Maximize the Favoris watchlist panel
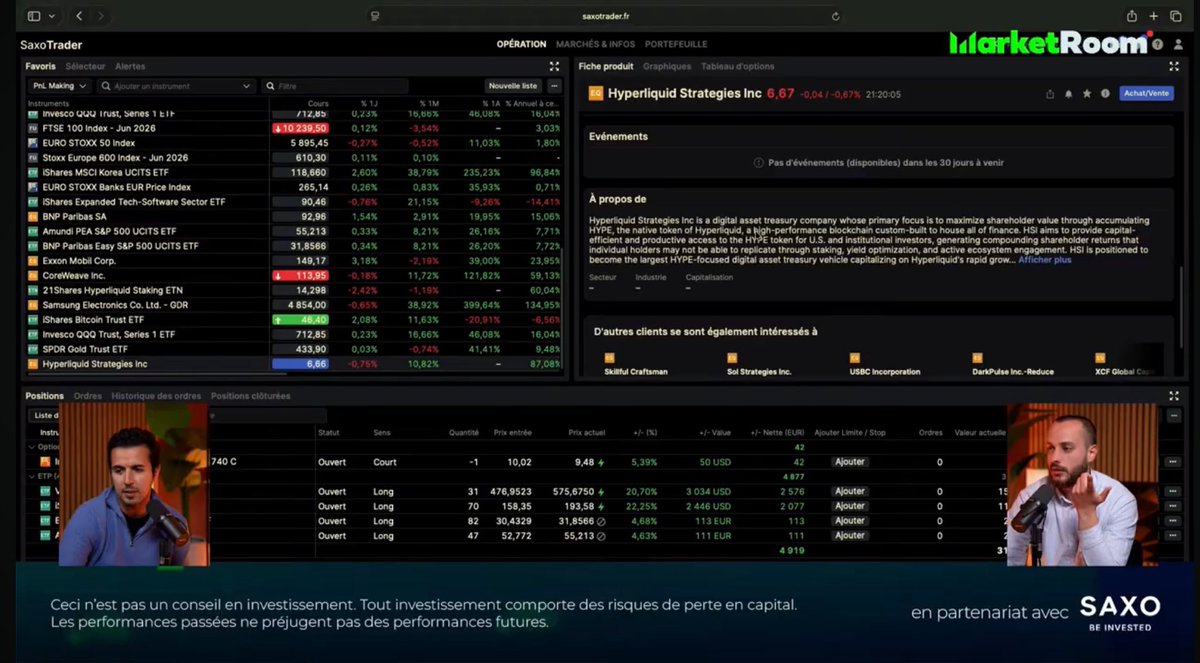Viewport: 1200px width, 663px height. coord(554,66)
